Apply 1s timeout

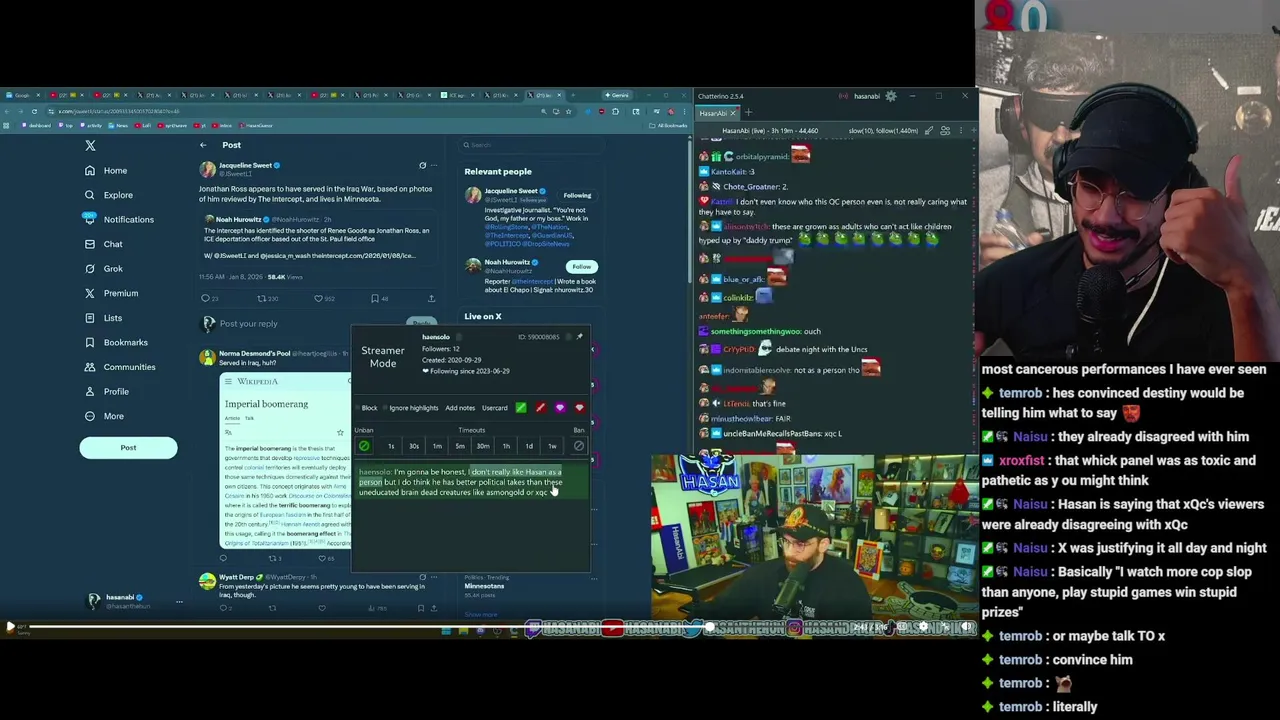[x=391, y=446]
